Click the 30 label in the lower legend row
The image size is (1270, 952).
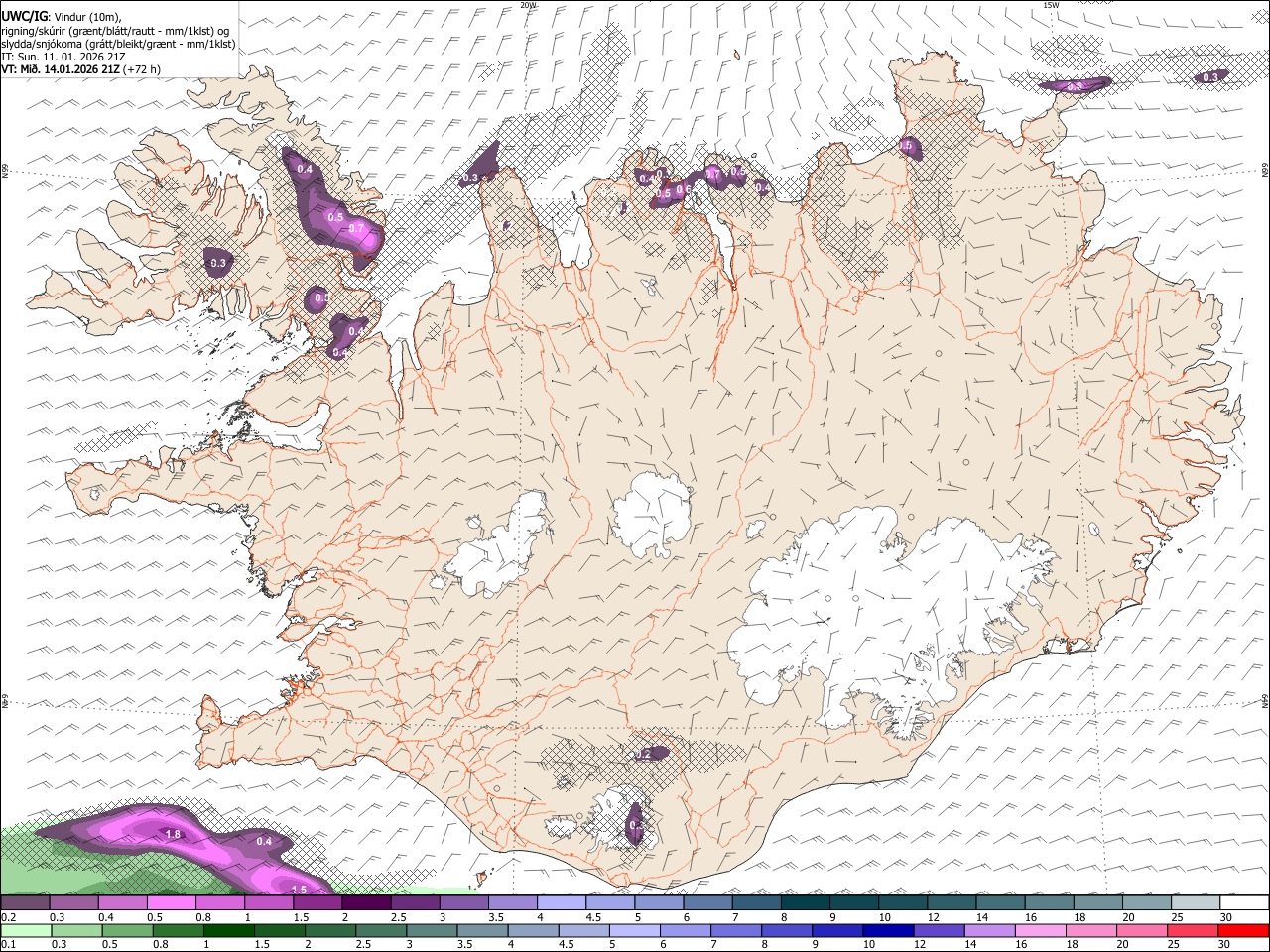1226,945
